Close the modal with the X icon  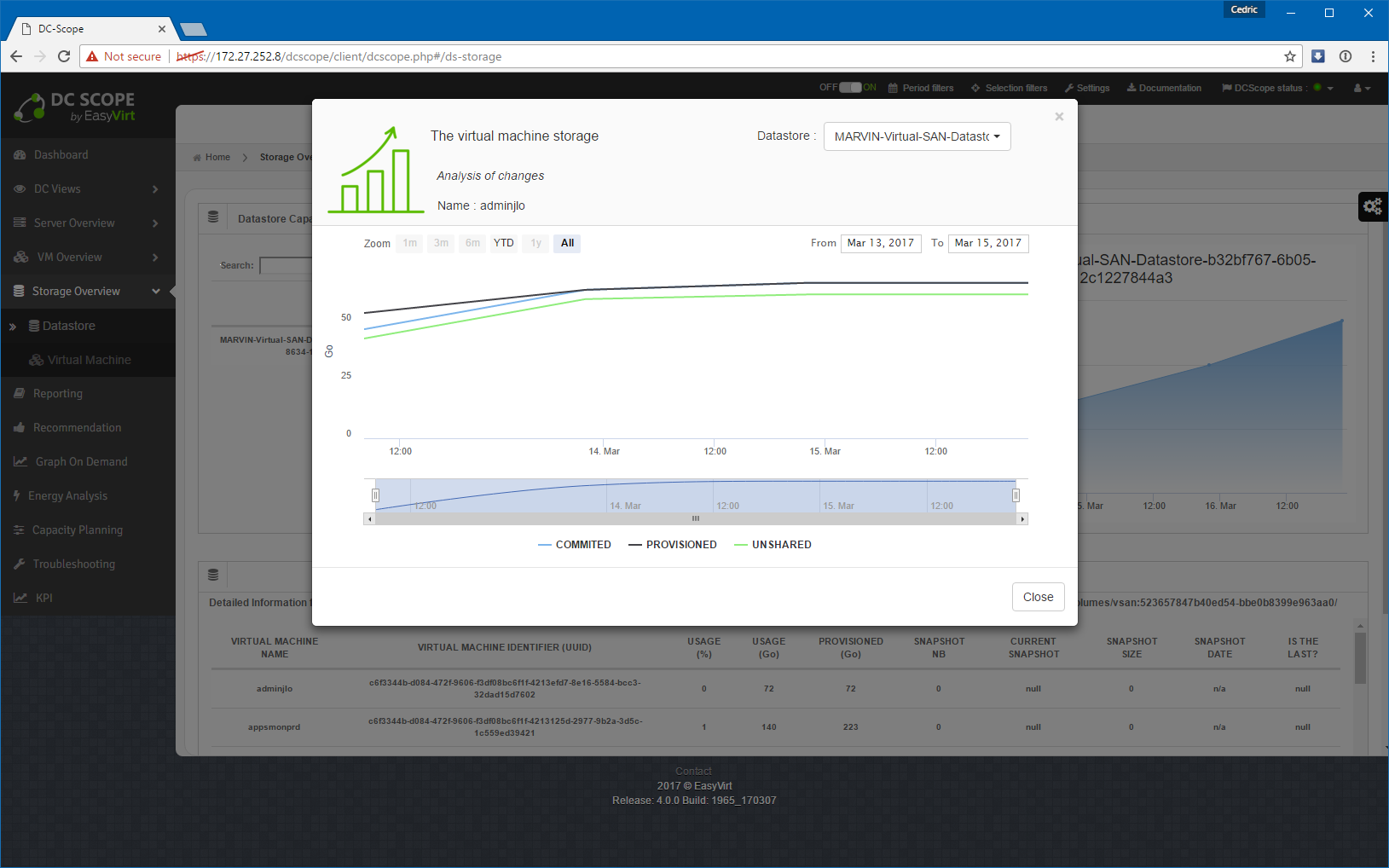coord(1059,117)
